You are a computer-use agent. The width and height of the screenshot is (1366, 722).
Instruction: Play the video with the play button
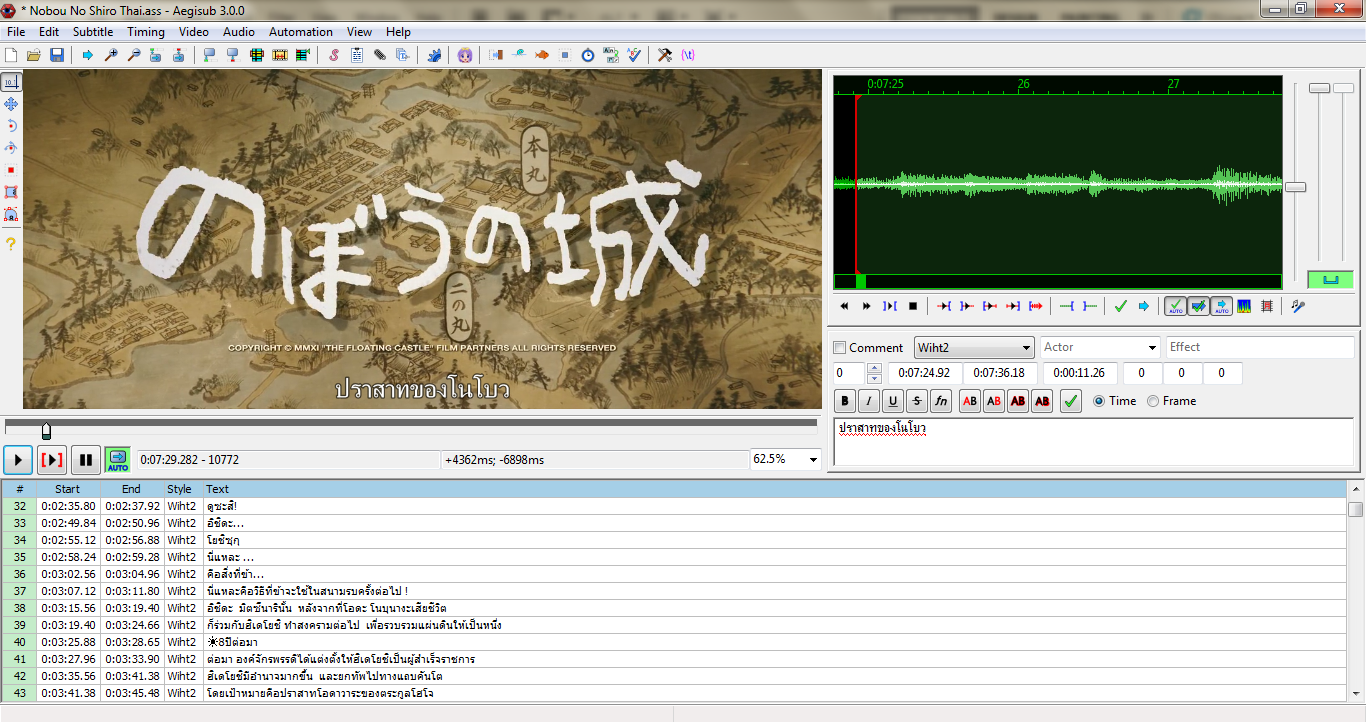(18, 460)
